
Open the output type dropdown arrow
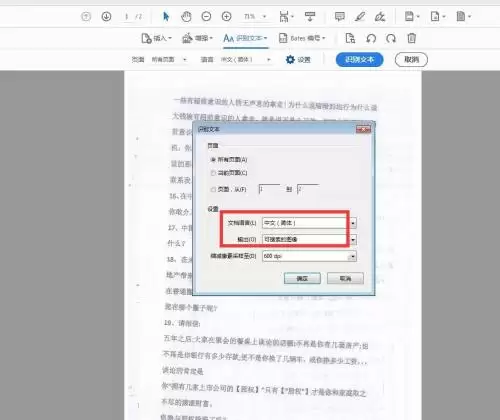(x=353, y=239)
